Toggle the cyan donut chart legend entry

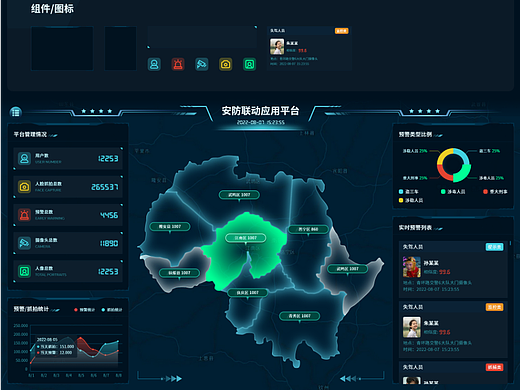click(409, 192)
